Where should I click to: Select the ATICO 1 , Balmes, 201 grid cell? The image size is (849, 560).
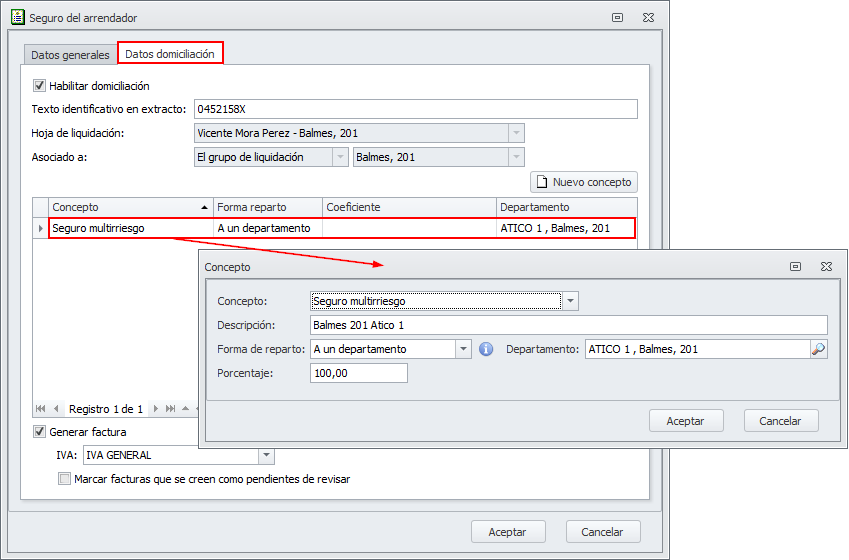(x=566, y=229)
